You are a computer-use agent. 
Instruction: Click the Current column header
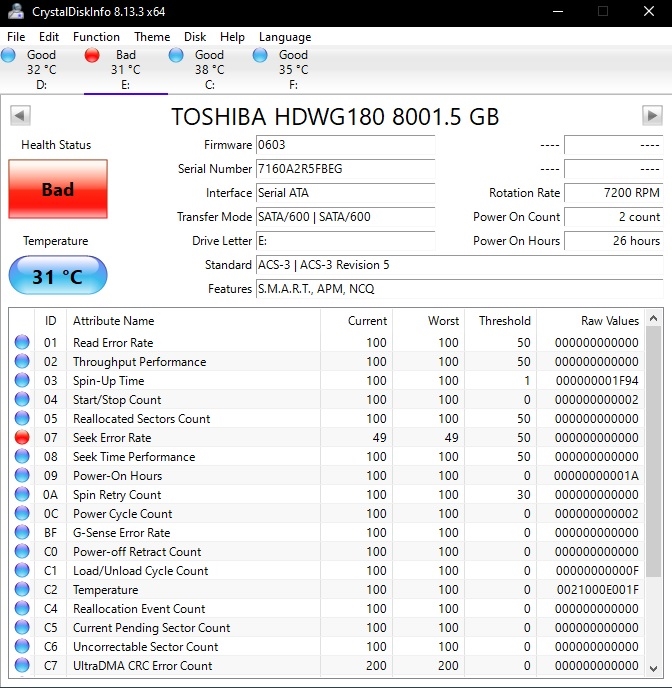pyautogui.click(x=356, y=321)
